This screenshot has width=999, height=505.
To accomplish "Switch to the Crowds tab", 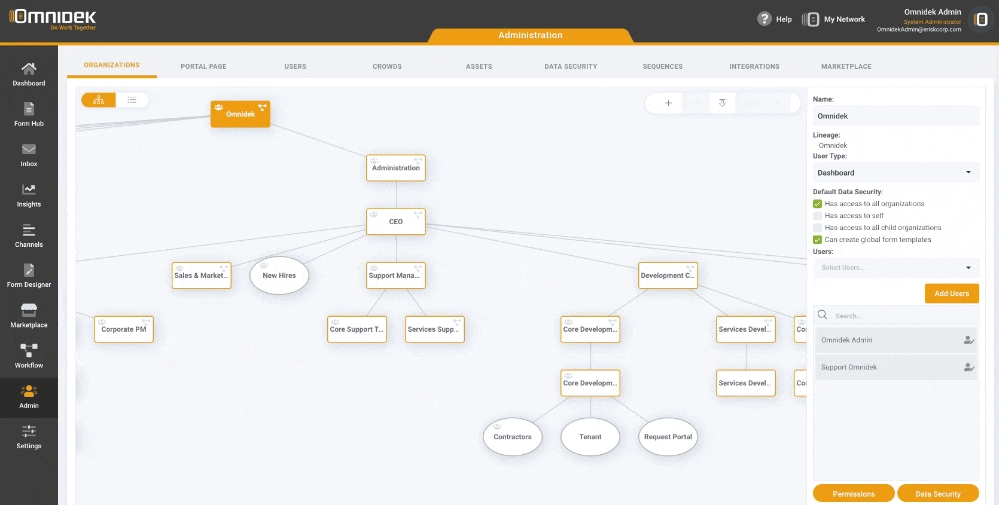I will [387, 66].
